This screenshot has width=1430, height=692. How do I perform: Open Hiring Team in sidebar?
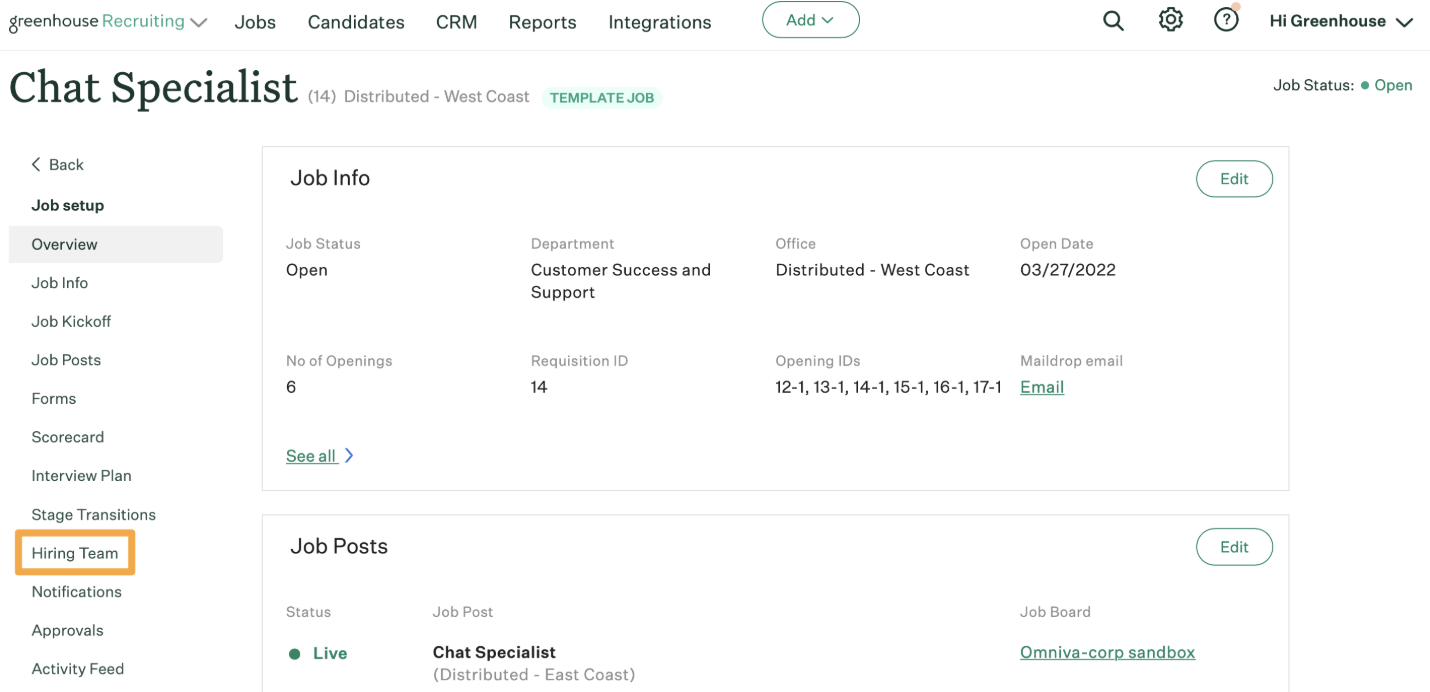coord(75,553)
